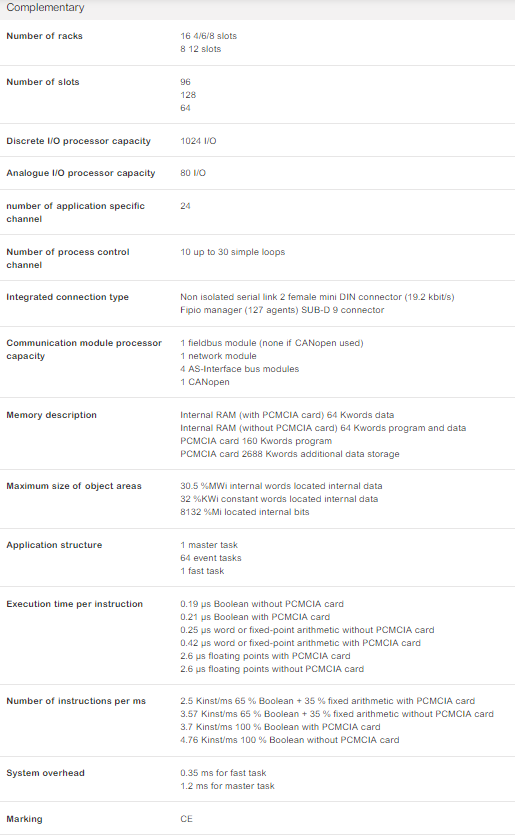Click the 80 I/O value
This screenshot has width=515, height=837.
(193, 173)
